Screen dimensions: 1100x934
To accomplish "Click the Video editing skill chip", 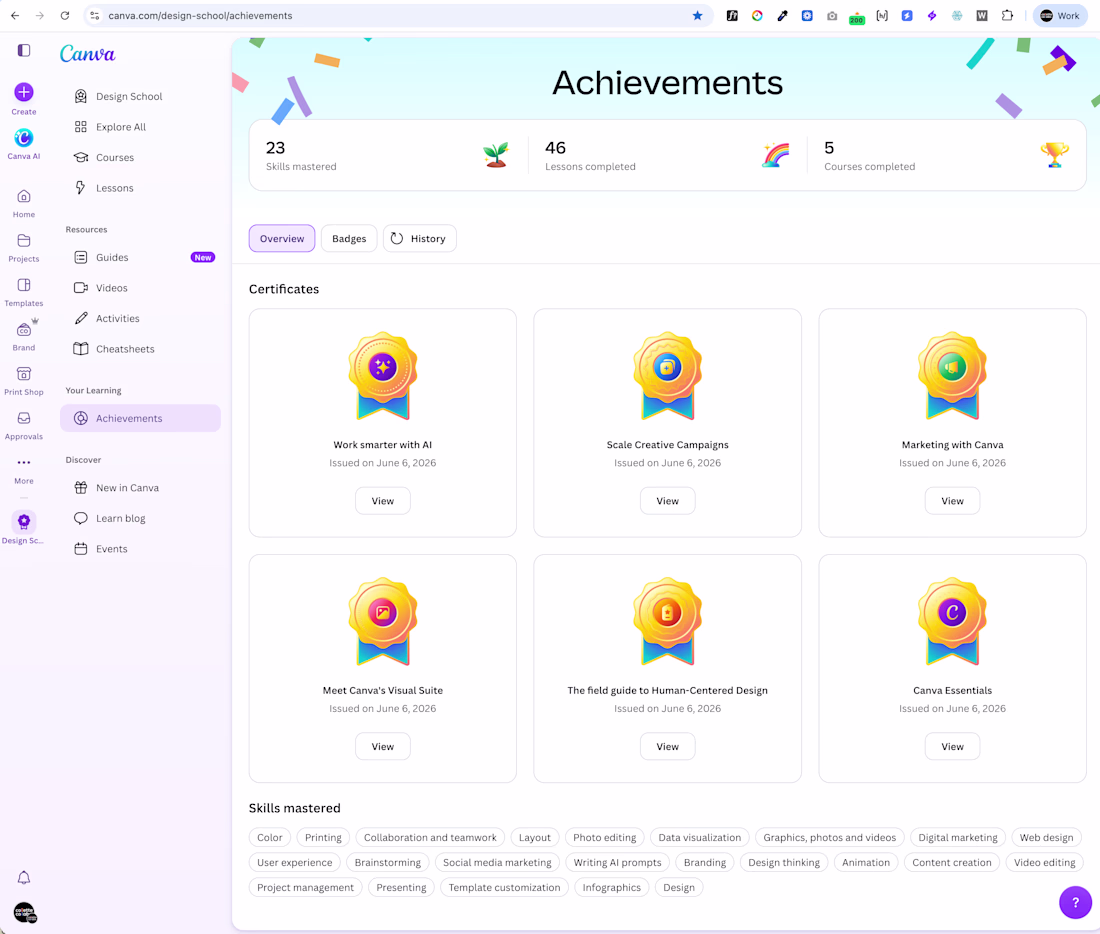I will pyautogui.click(x=1045, y=862).
